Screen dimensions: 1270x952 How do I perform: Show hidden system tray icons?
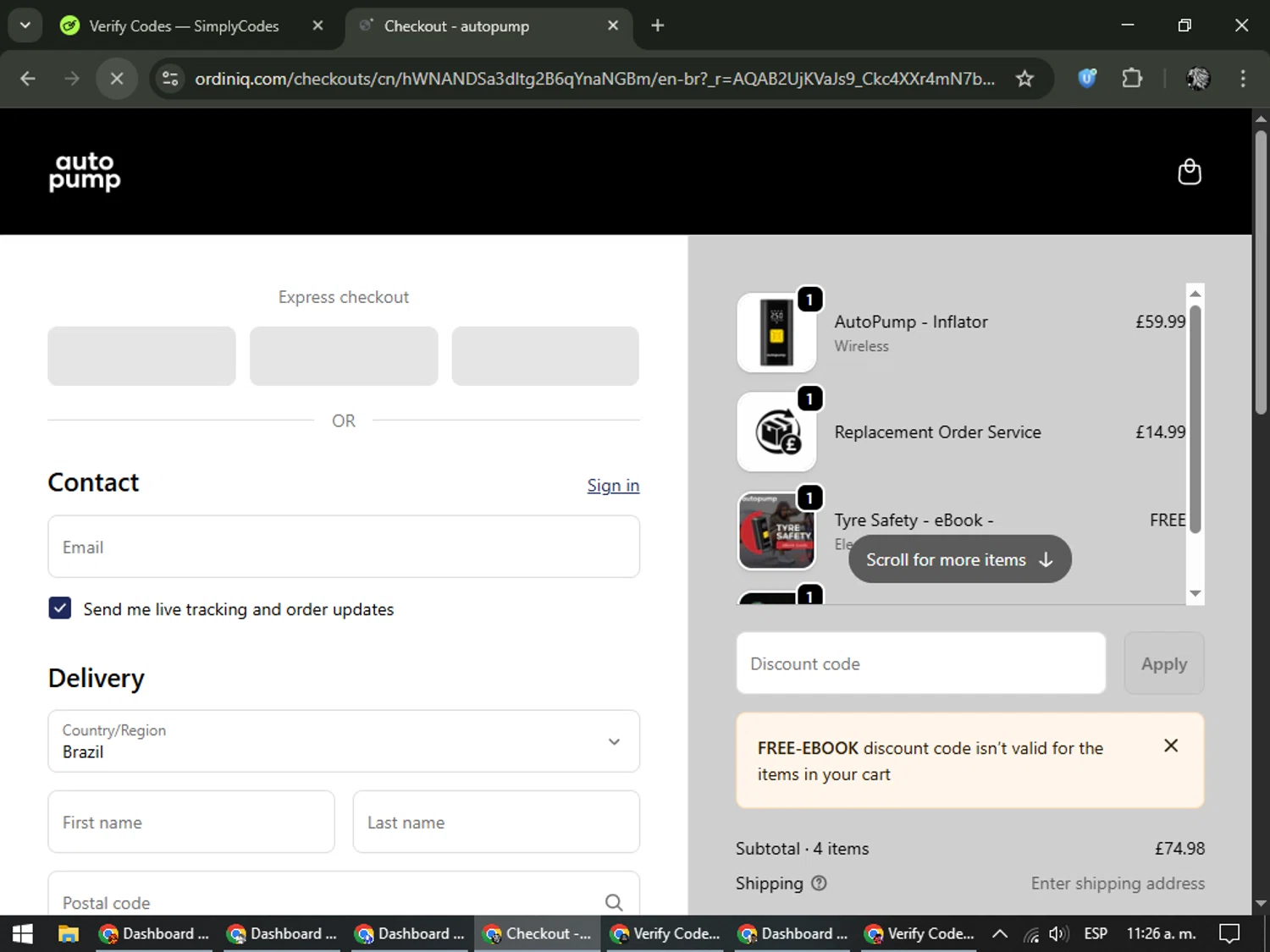coord(999,933)
